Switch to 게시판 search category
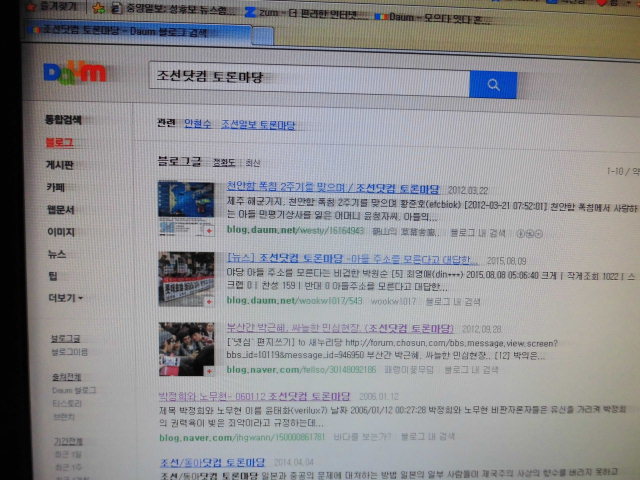The height and width of the screenshot is (480, 640). [x=60, y=165]
